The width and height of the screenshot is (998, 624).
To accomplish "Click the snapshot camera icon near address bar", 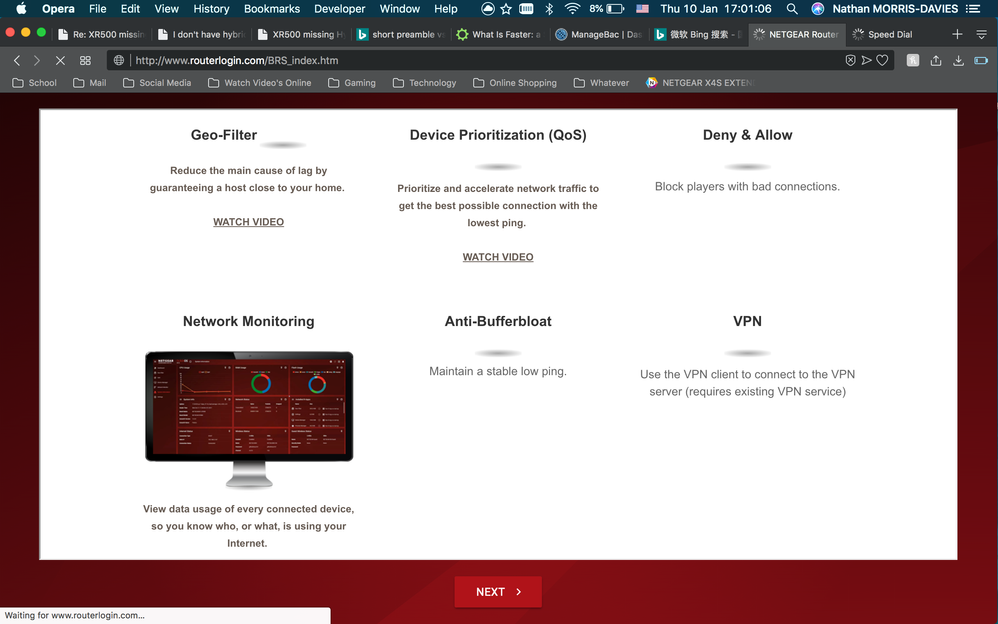I will [x=912, y=60].
